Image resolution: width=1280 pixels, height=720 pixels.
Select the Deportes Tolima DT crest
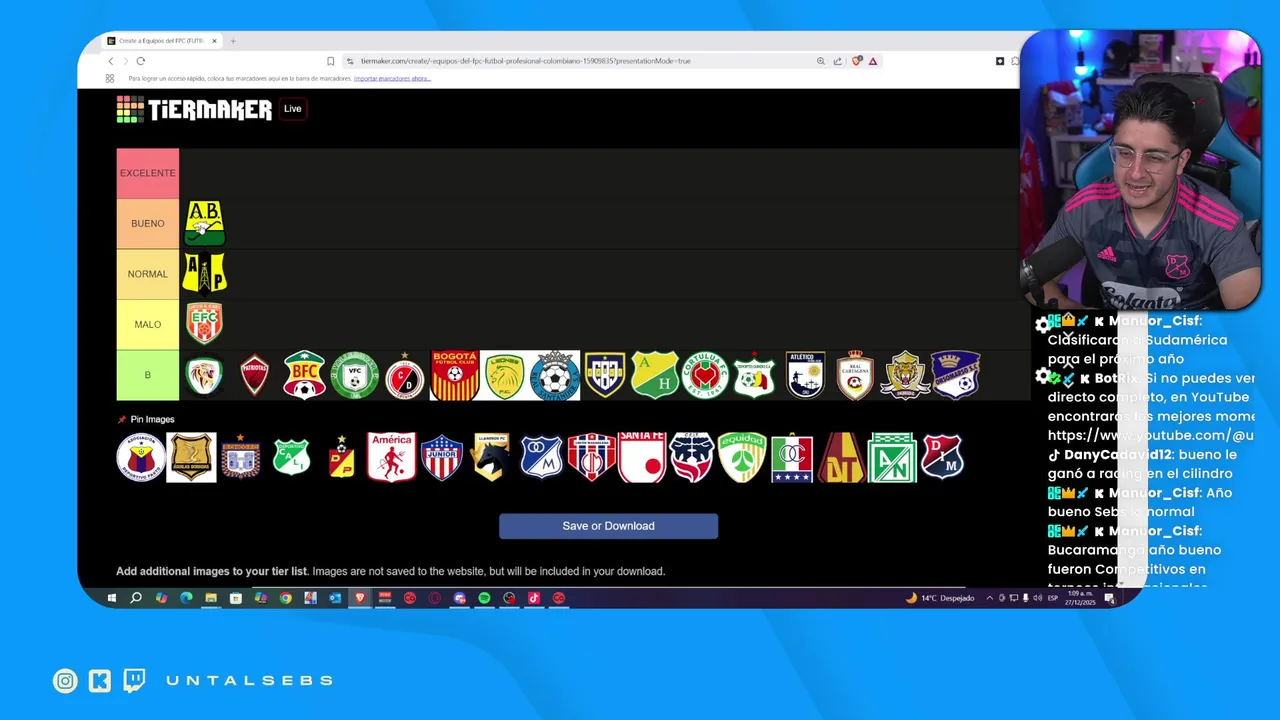(841, 457)
